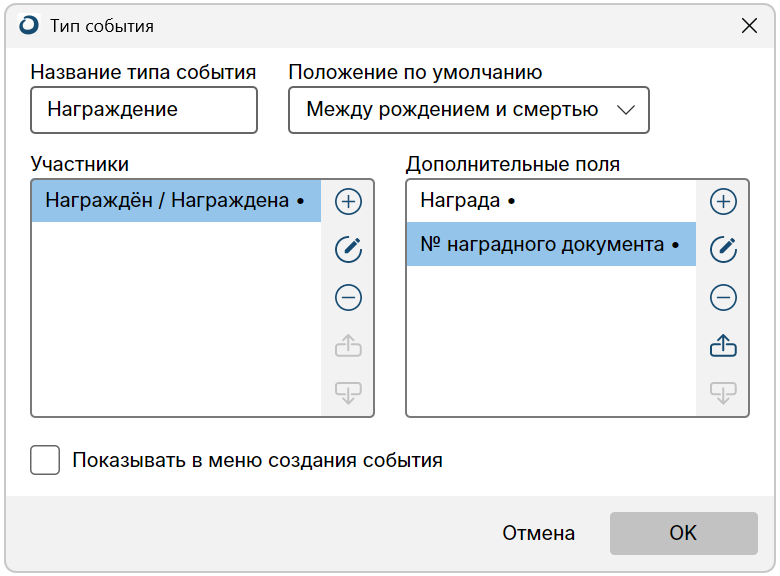Add a new participant with plus icon
The width and height of the screenshot is (780, 576).
tap(348, 202)
